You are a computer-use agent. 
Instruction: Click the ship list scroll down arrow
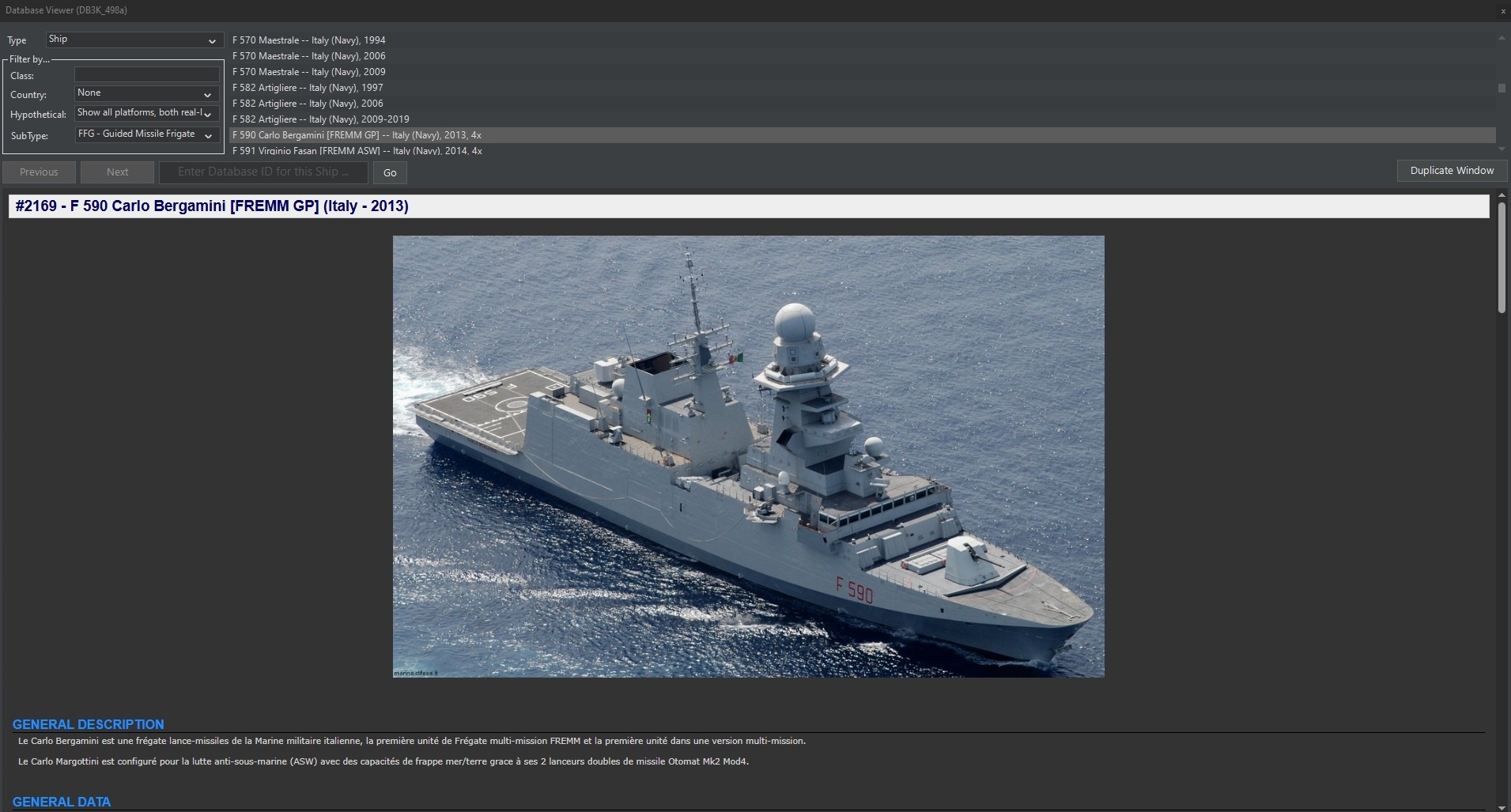point(1502,149)
